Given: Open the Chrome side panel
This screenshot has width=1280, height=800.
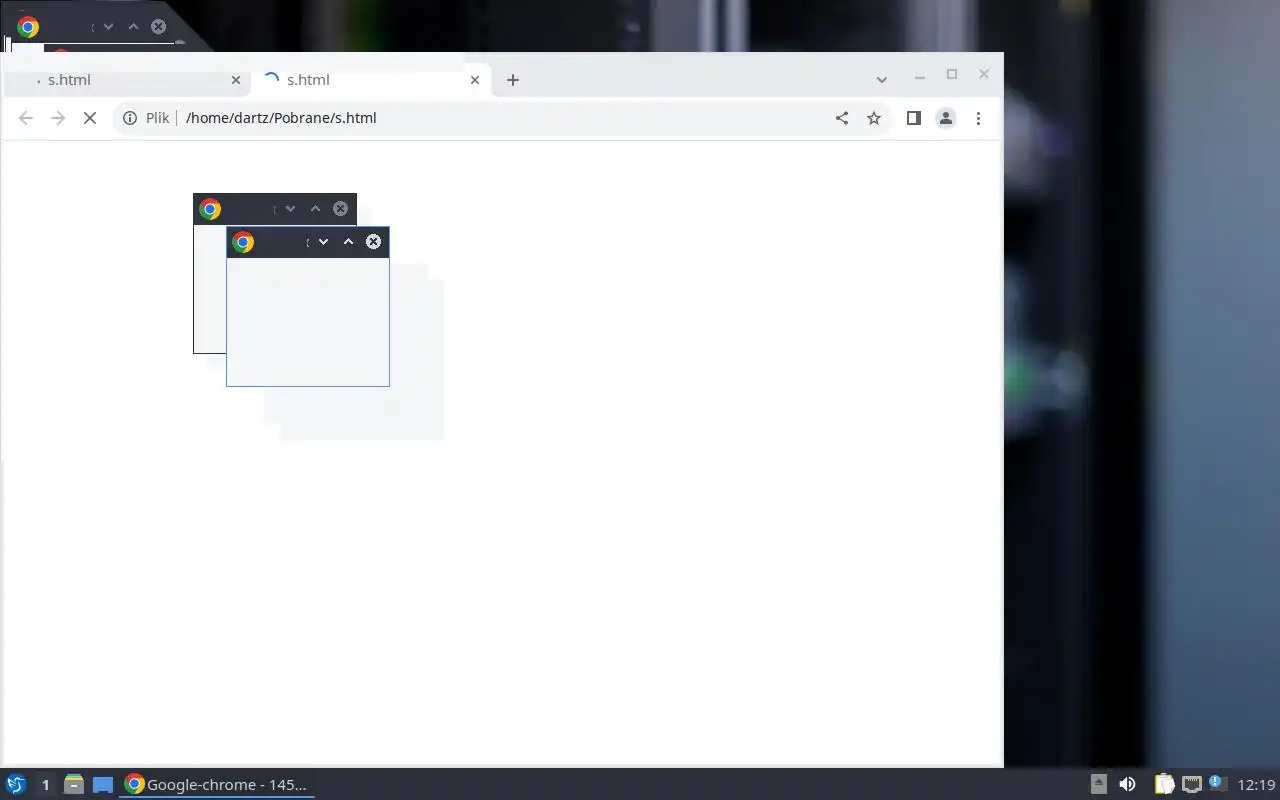Looking at the screenshot, I should click(x=913, y=118).
